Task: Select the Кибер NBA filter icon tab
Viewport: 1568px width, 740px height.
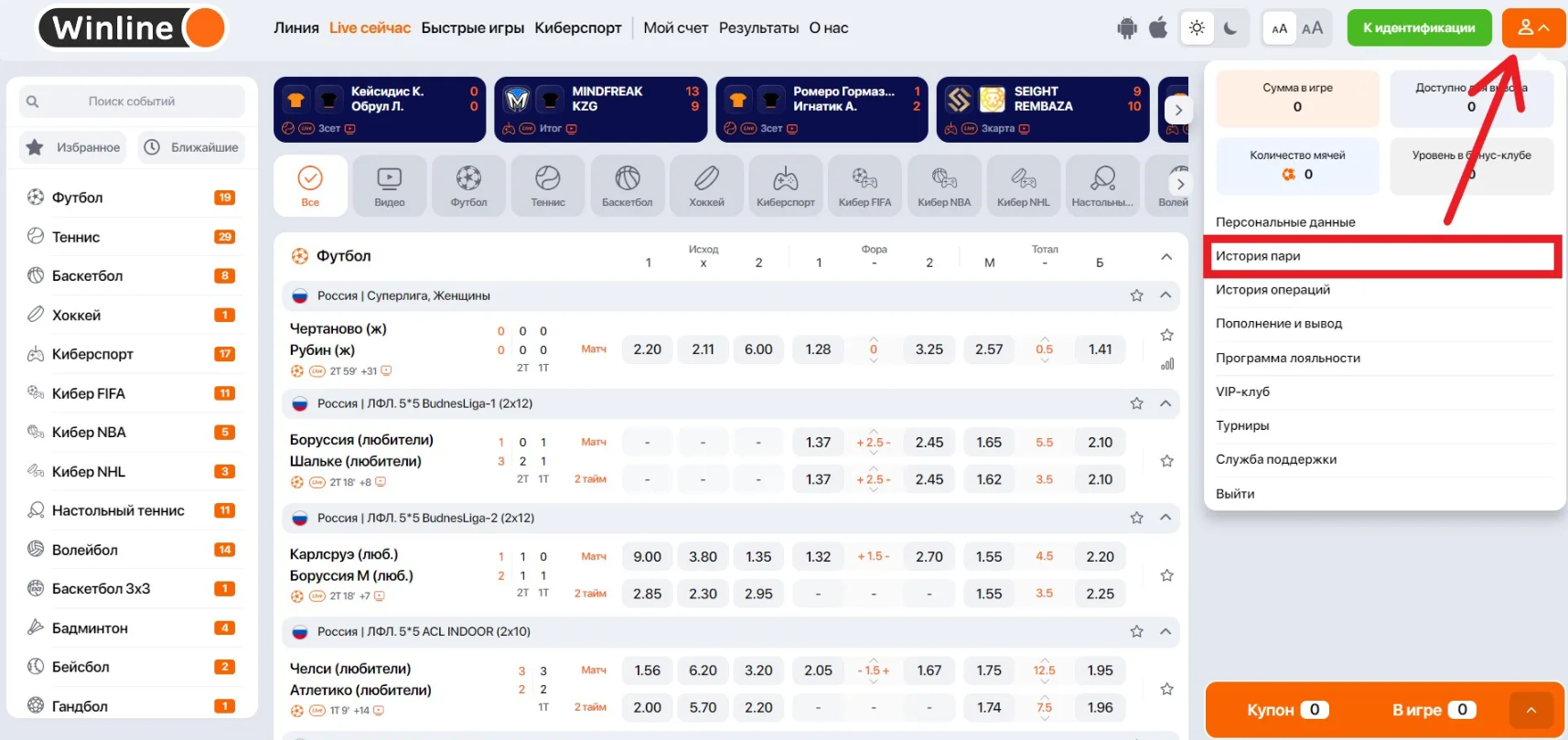Action: coord(944,186)
